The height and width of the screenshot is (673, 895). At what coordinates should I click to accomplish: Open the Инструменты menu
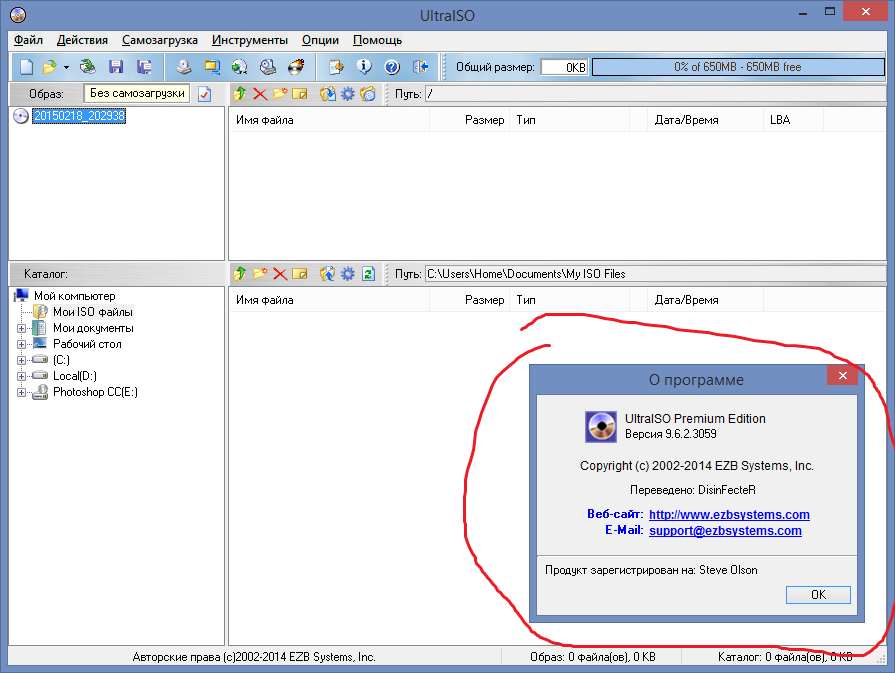[x=250, y=41]
